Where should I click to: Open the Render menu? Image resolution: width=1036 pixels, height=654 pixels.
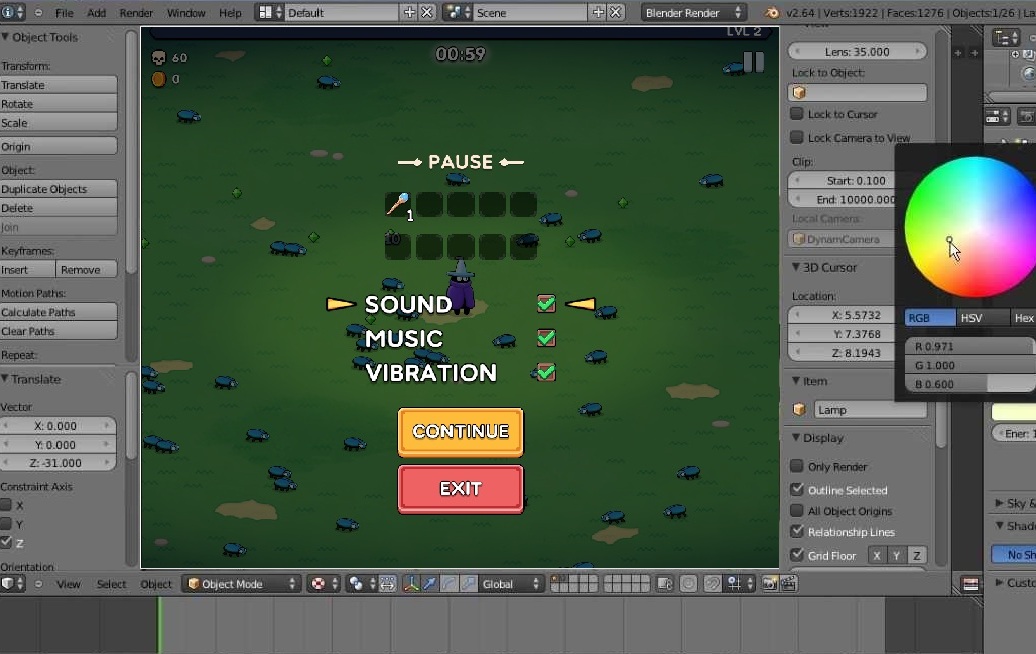(x=136, y=13)
